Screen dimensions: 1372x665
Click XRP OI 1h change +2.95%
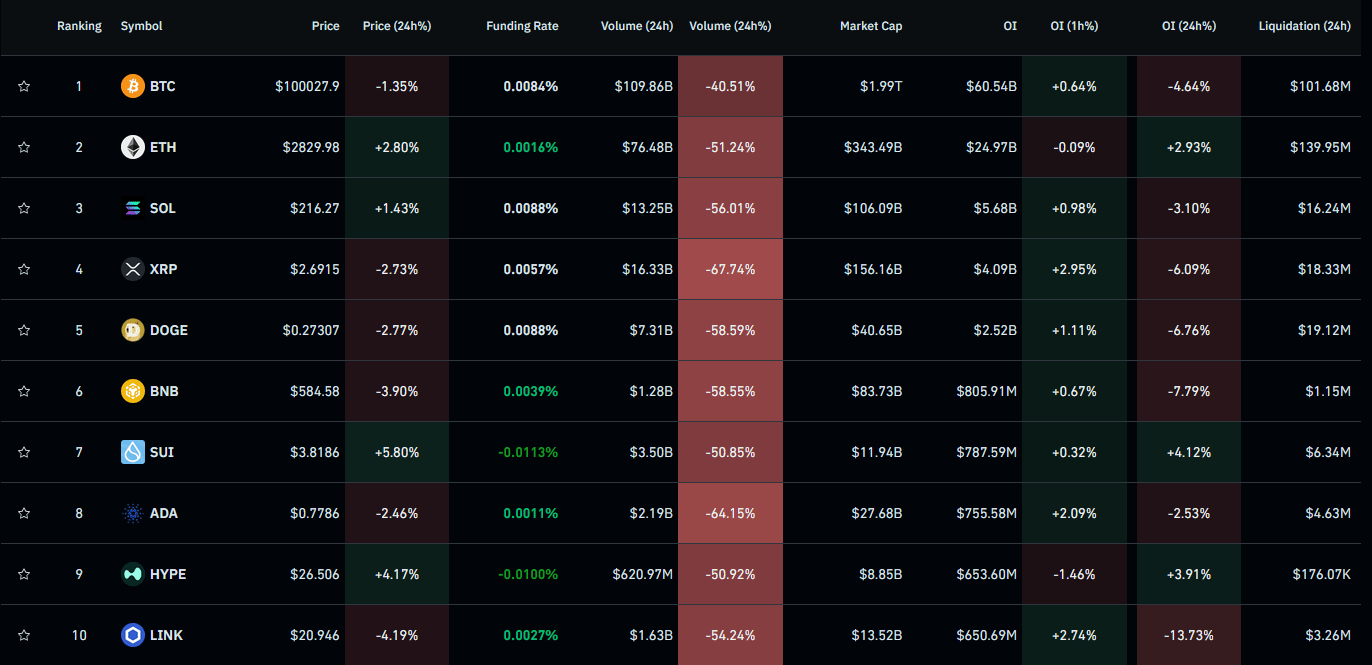[1074, 270]
